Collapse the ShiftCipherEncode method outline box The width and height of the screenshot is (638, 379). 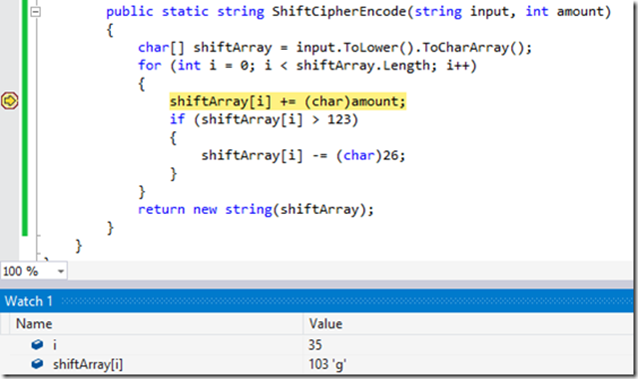[x=36, y=12]
